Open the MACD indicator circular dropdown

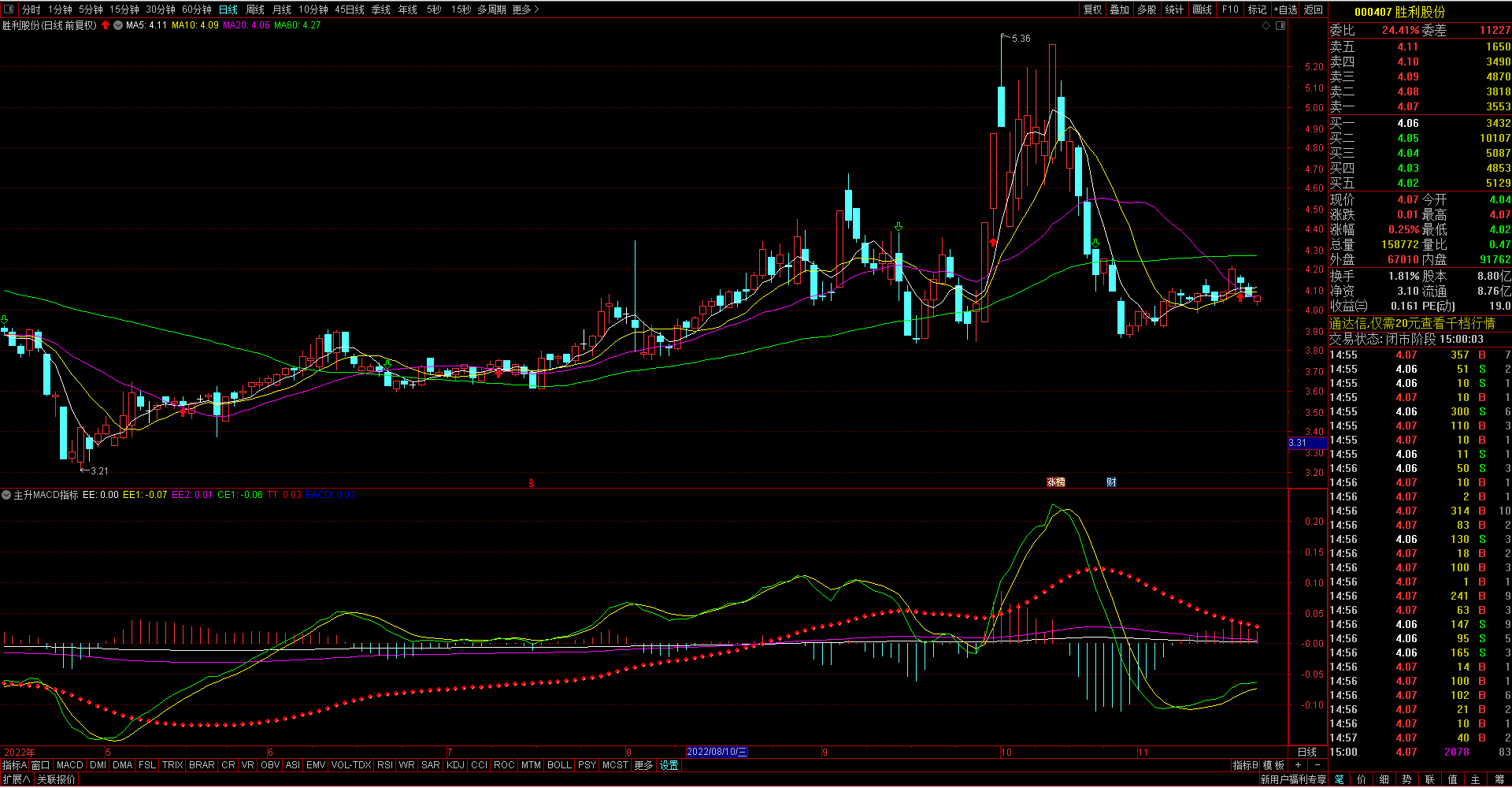6,495
